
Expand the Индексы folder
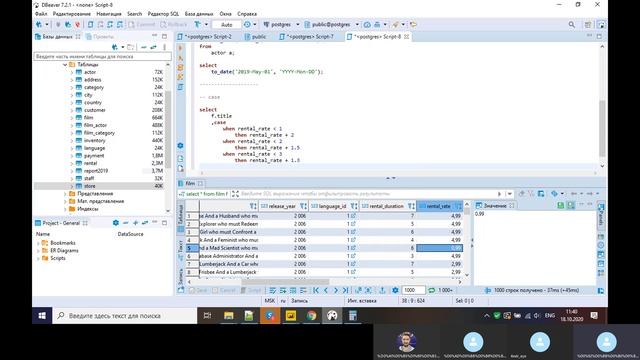[x=65, y=209]
